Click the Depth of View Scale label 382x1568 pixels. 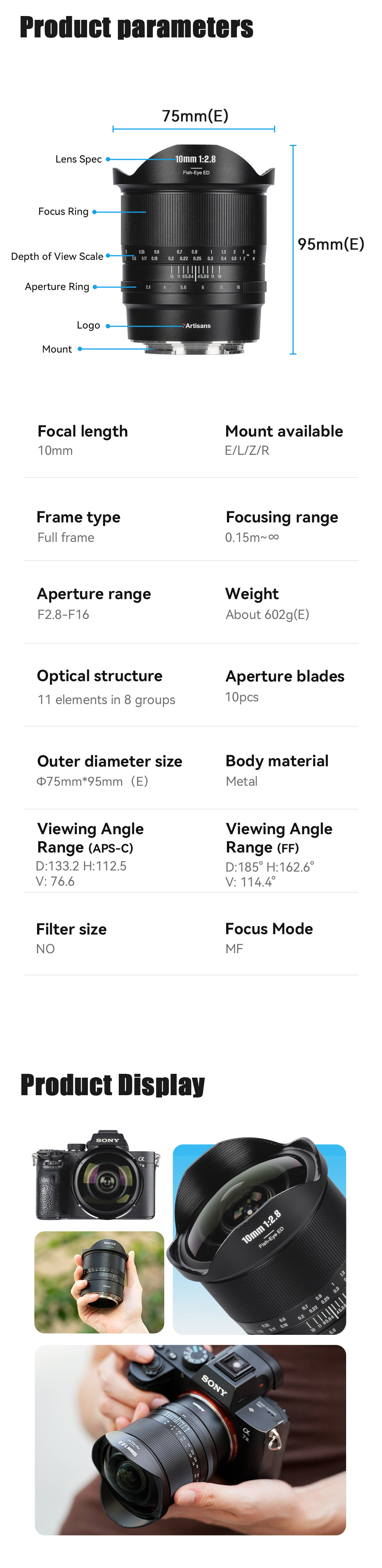coord(57,256)
